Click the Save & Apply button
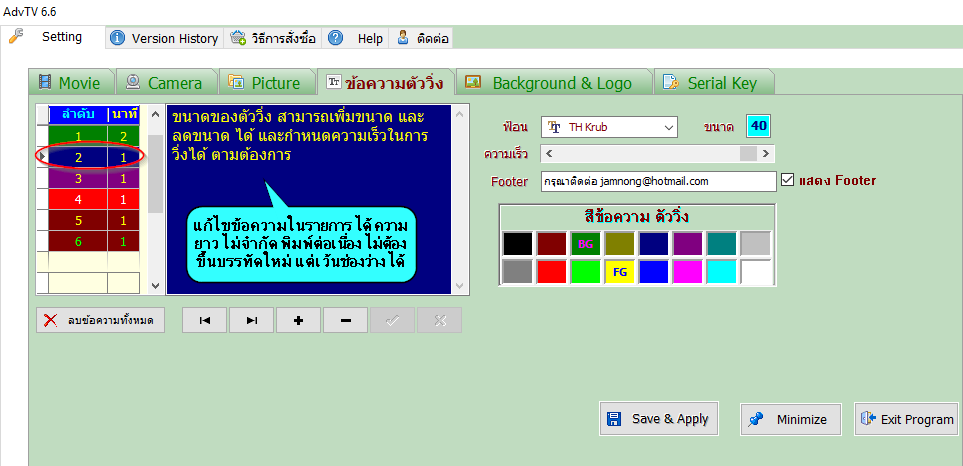 (658, 419)
